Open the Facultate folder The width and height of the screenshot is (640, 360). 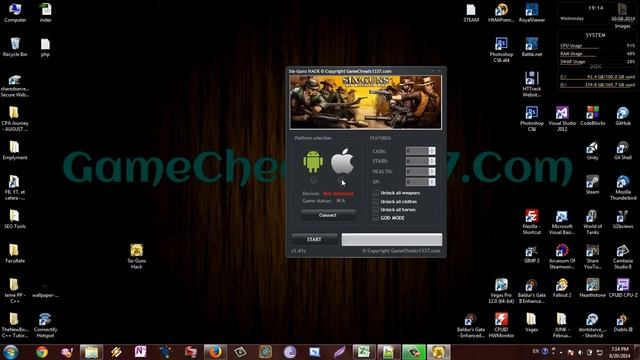tap(15, 253)
